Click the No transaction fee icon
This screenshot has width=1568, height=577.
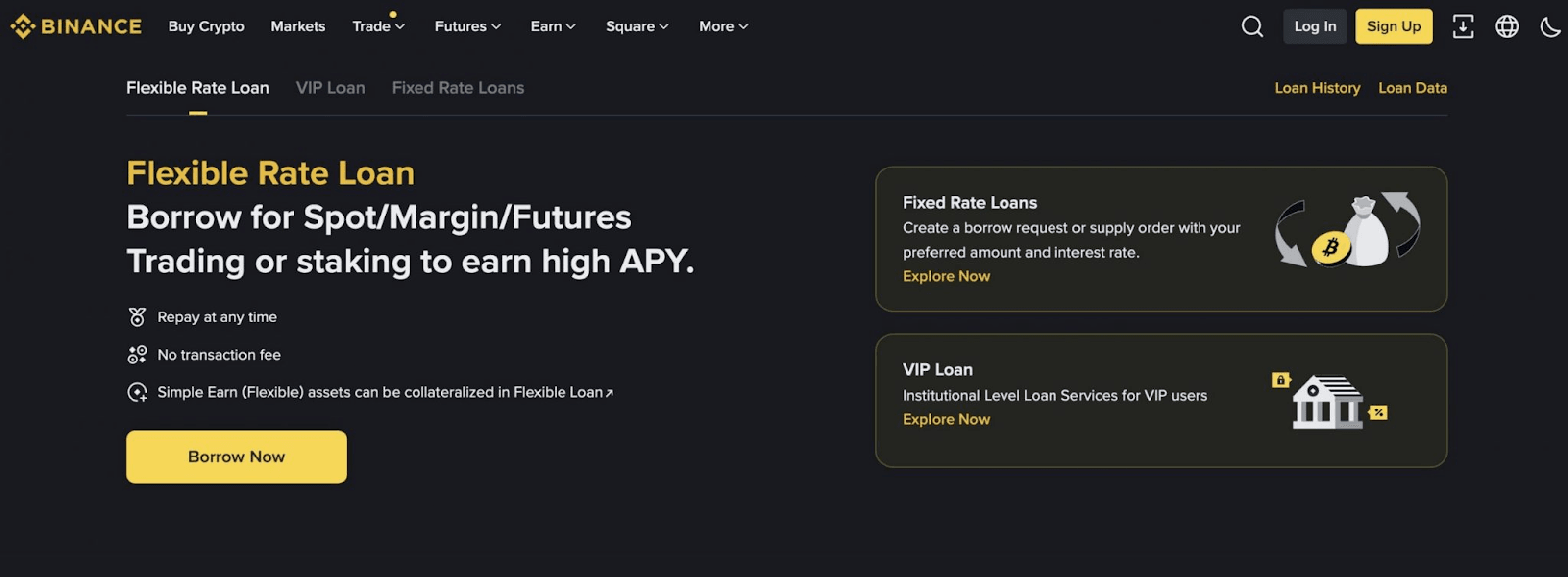(137, 355)
